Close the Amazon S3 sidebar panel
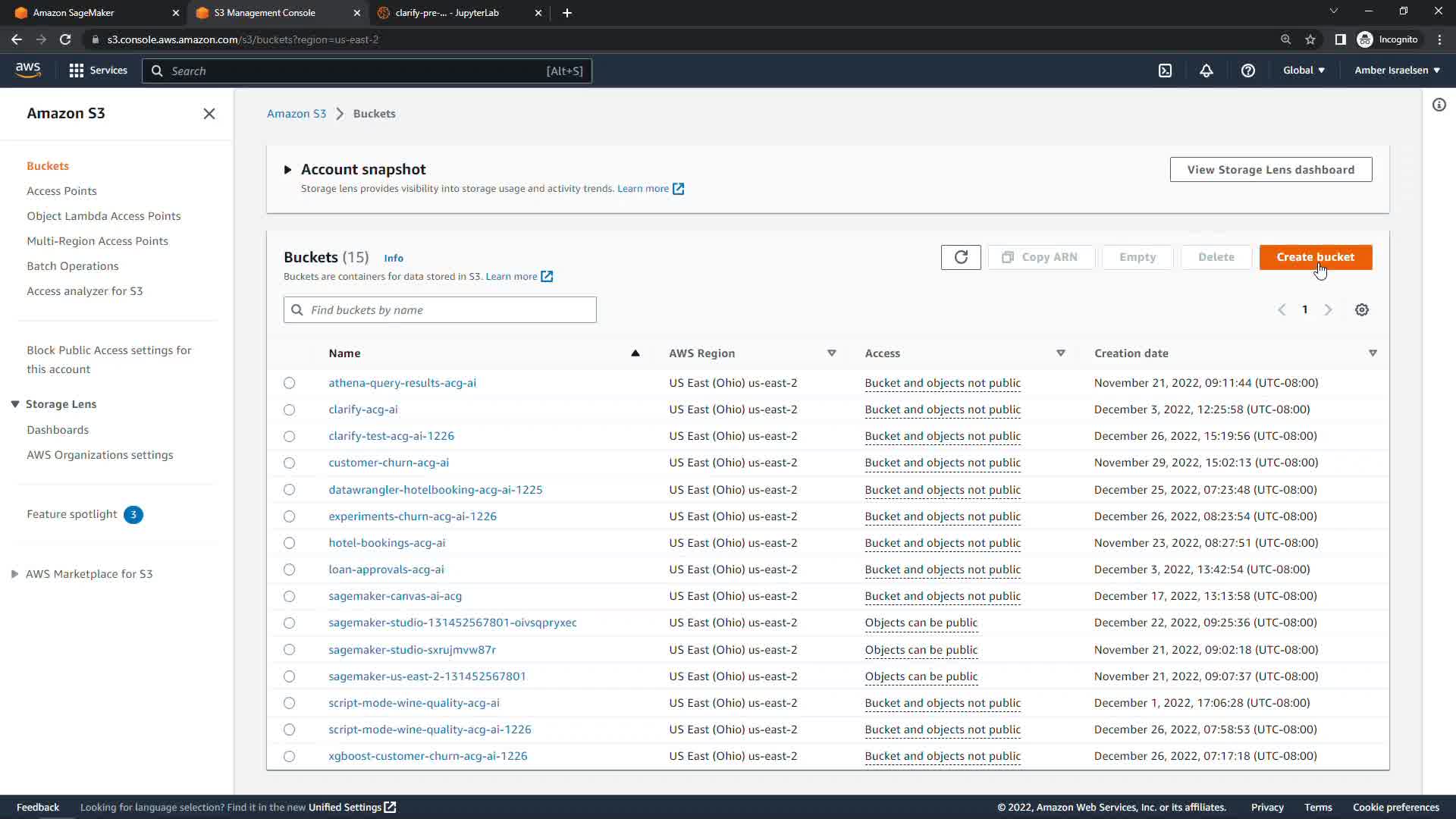The width and height of the screenshot is (1456, 819). (x=209, y=114)
